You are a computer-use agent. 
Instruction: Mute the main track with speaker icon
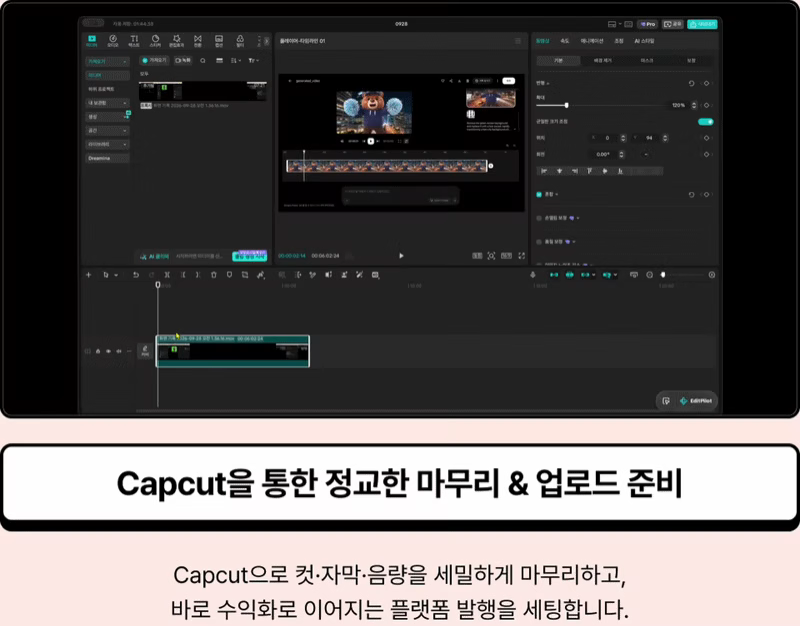(118, 351)
